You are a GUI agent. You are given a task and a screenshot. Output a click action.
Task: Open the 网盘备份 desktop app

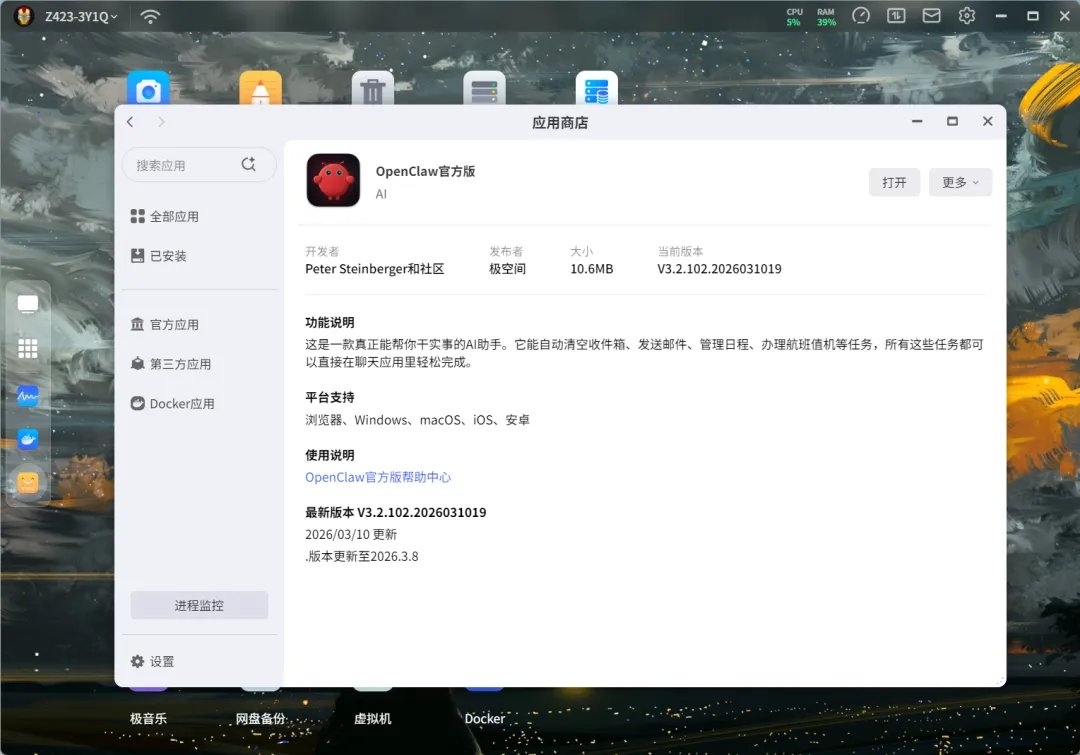click(x=260, y=718)
